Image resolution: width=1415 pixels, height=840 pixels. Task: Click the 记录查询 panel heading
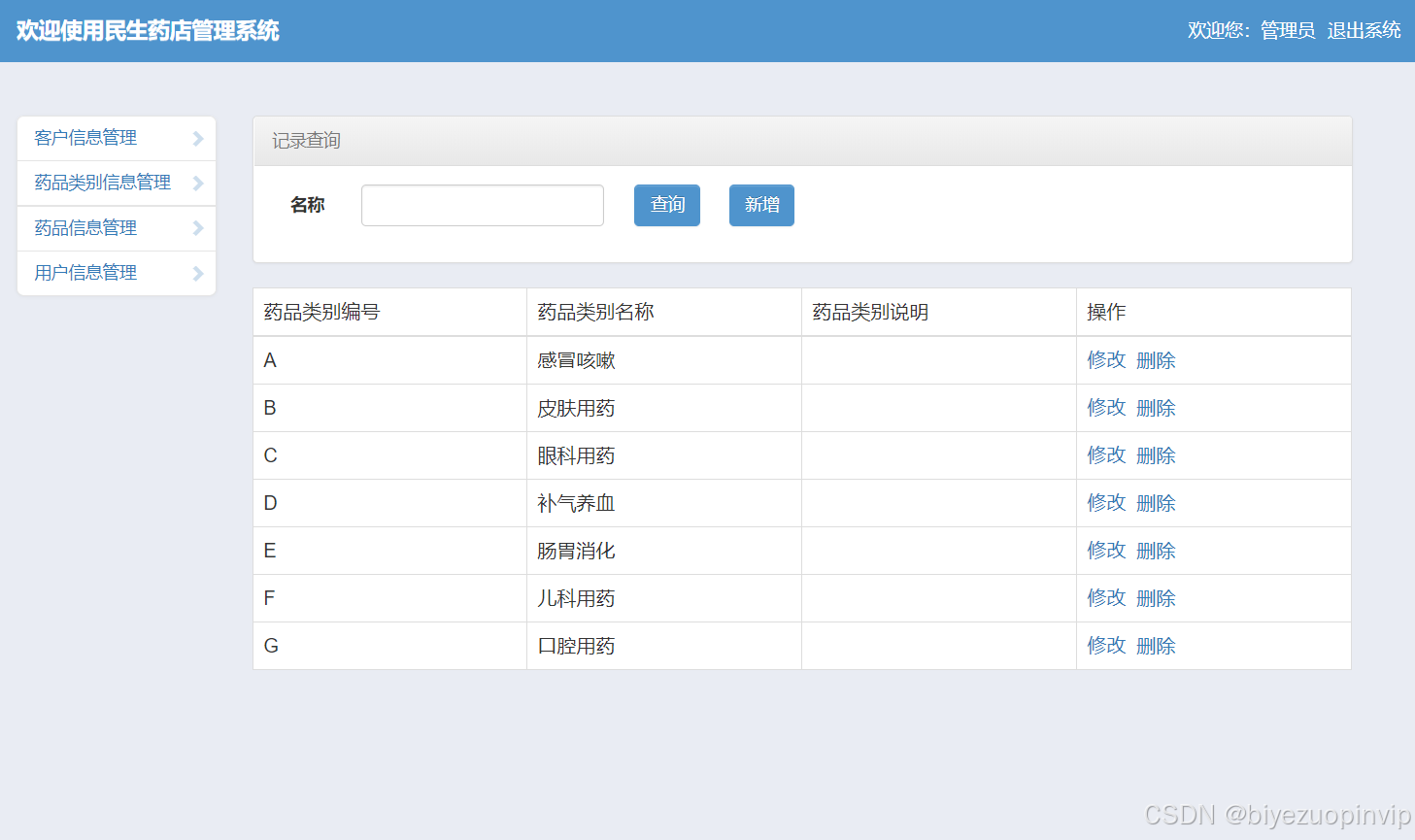click(x=306, y=141)
